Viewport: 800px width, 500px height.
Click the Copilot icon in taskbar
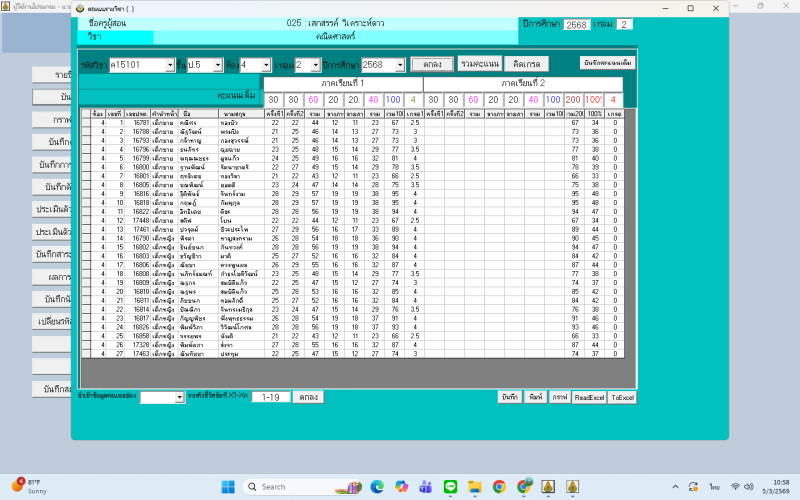(x=401, y=487)
